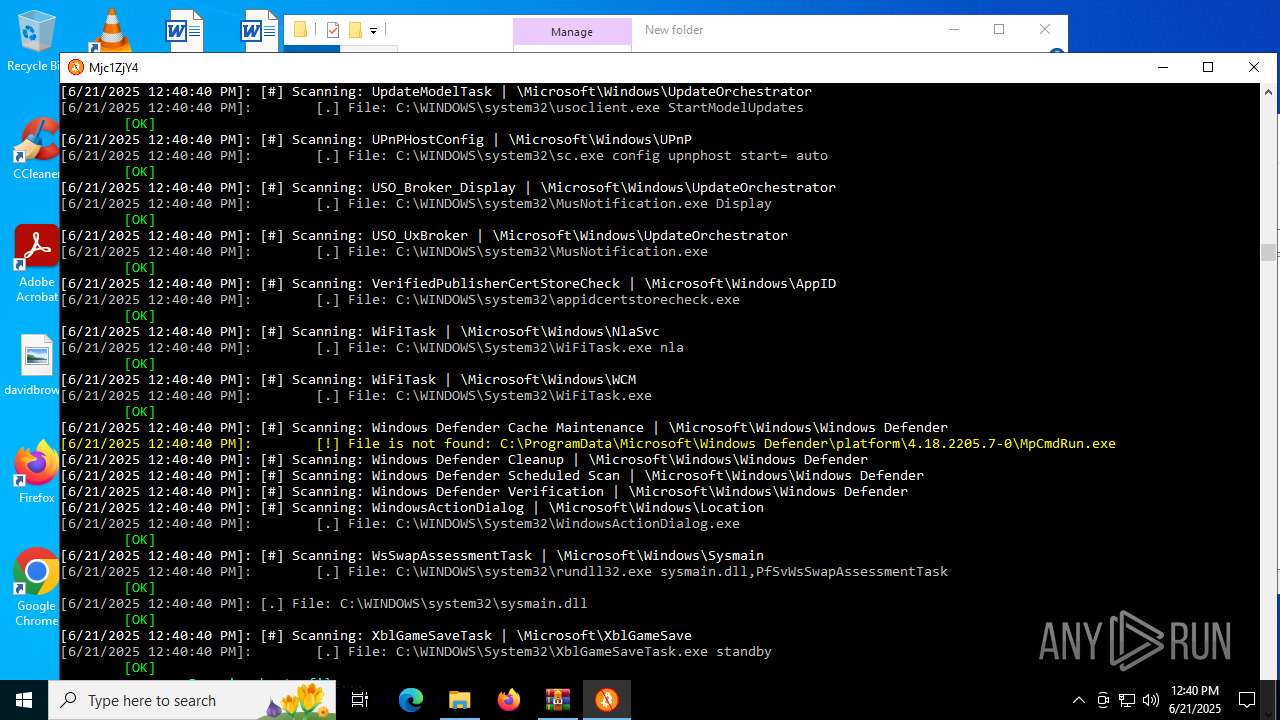The height and width of the screenshot is (720, 1280).
Task: Maximize the Mjc1ZjY4 console window
Action: tap(1208, 67)
